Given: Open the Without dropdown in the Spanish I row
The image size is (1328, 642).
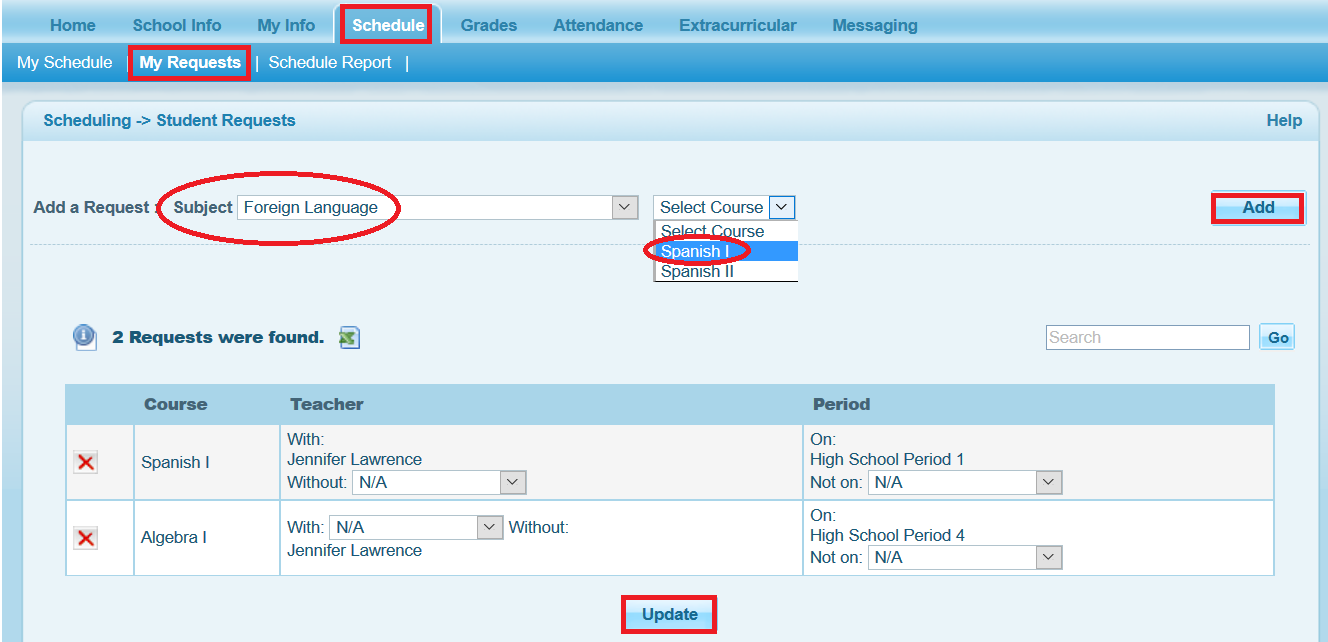Looking at the screenshot, I should tap(510, 482).
